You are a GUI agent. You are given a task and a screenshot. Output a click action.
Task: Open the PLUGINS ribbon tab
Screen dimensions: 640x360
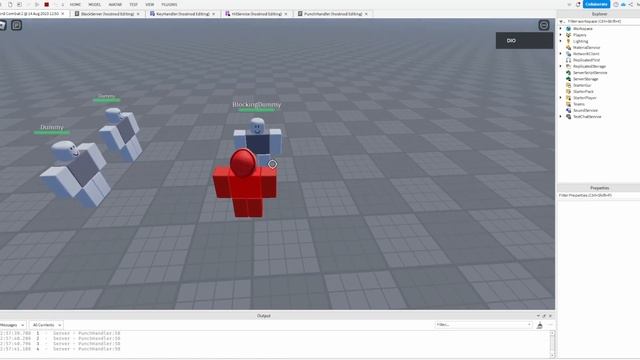tap(169, 4)
